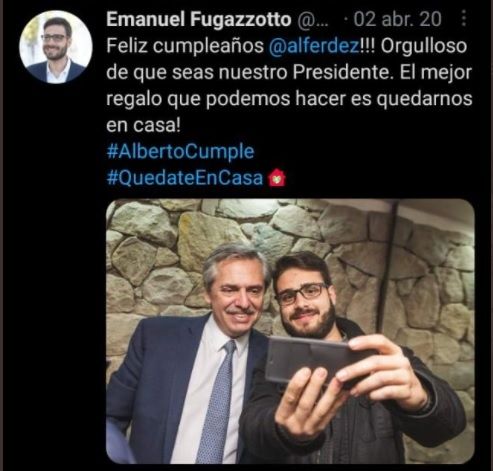493x471 pixels.
Task: Open Emanuel Fugazzotto's round profile avatar
Action: click(56, 47)
